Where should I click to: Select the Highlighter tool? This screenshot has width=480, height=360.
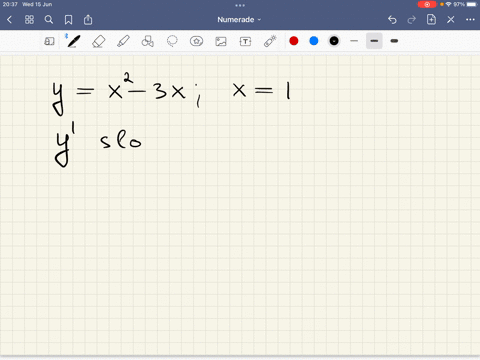[x=123, y=41]
